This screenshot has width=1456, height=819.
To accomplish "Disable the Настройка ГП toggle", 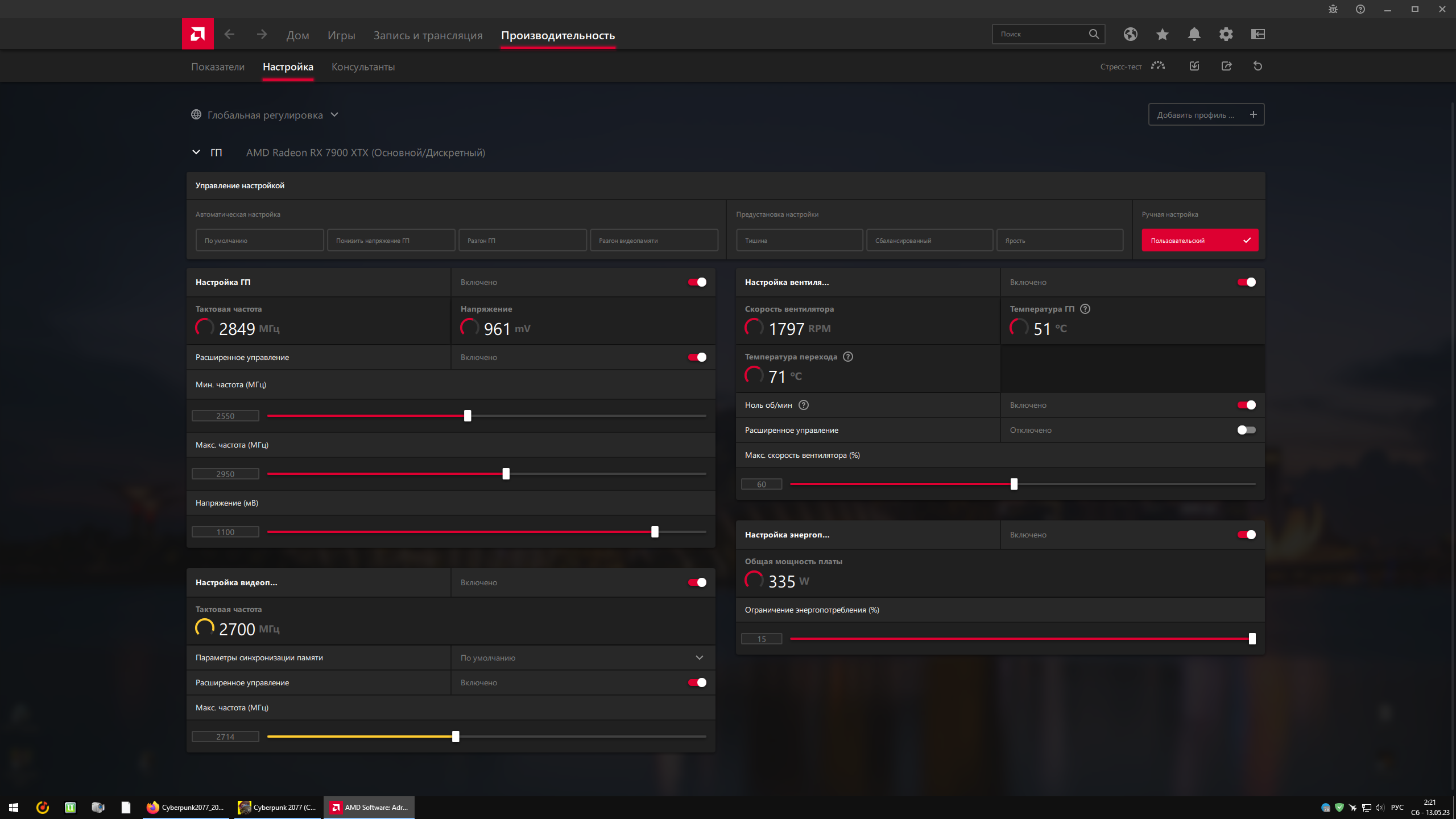I will click(697, 282).
